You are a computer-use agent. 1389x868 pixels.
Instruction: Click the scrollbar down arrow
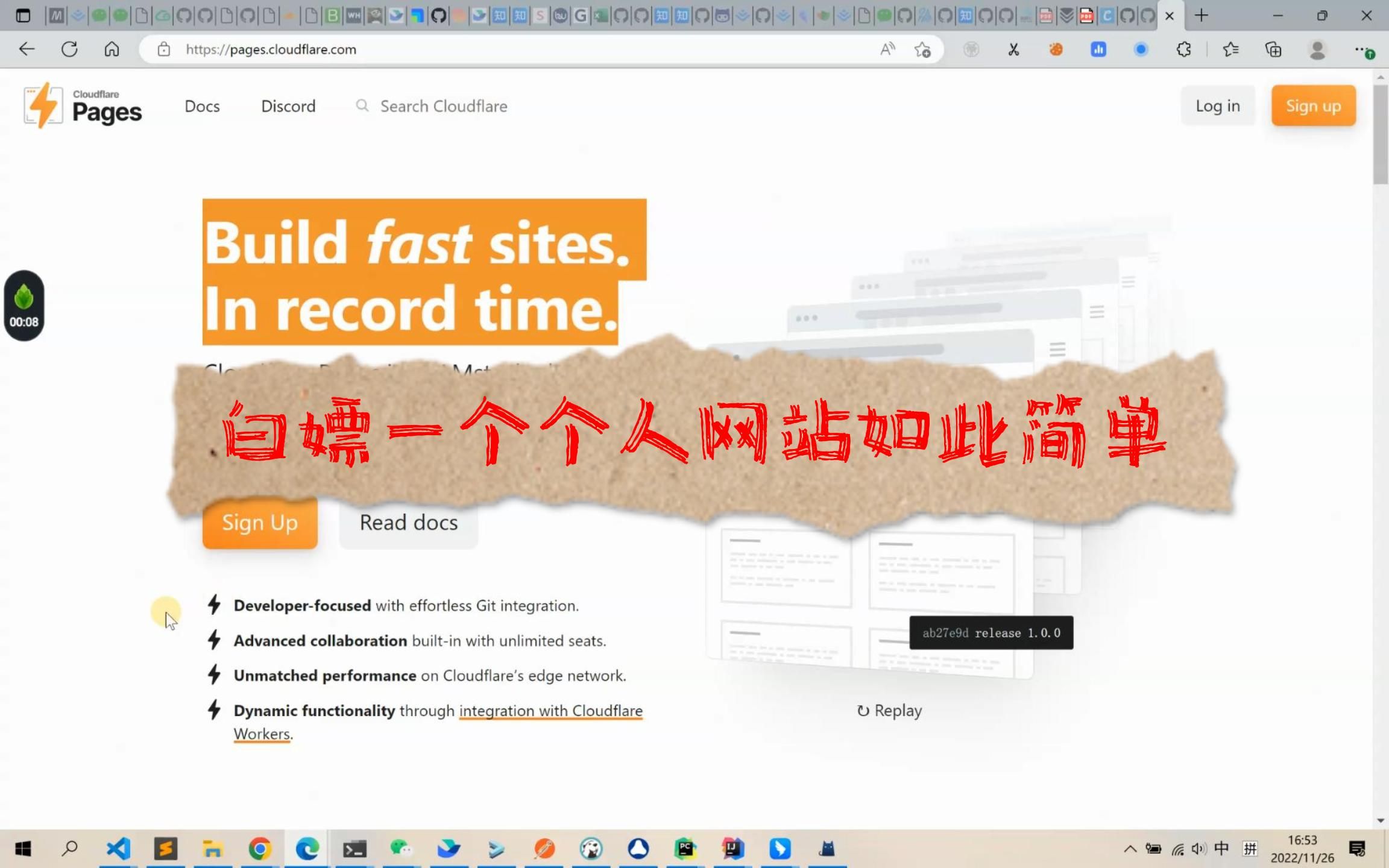tap(1381, 821)
